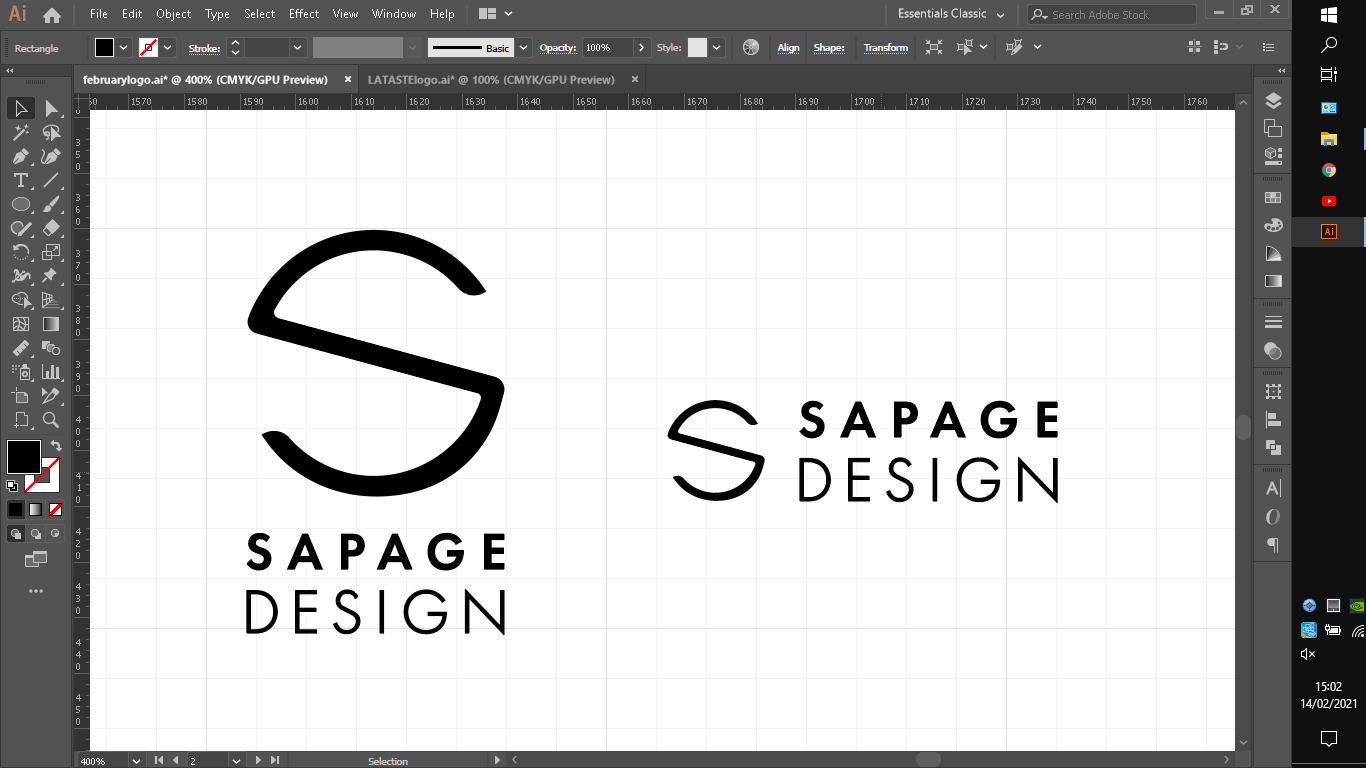Image resolution: width=1366 pixels, height=768 pixels.
Task: Change the screen mode
Action: coord(36,559)
